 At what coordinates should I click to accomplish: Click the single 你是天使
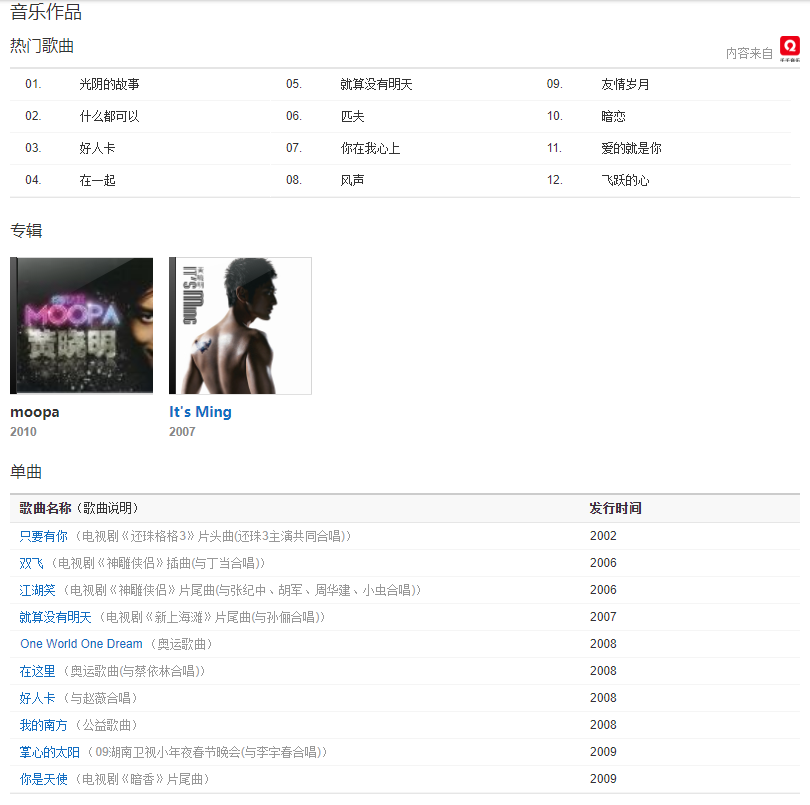click(x=44, y=779)
